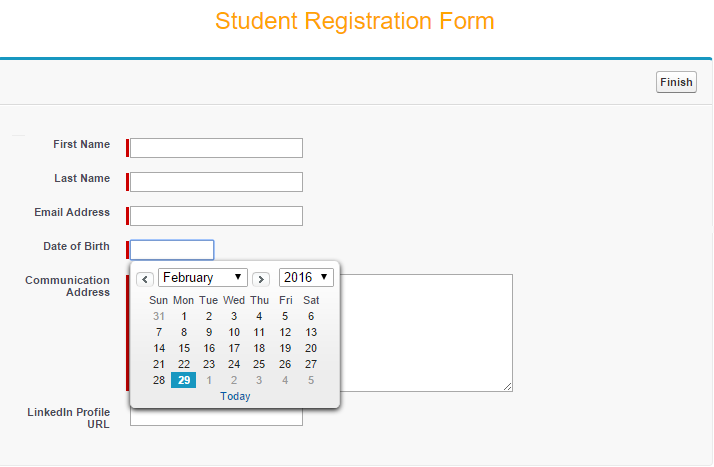Choose February 1 in the calendar

click(x=184, y=316)
